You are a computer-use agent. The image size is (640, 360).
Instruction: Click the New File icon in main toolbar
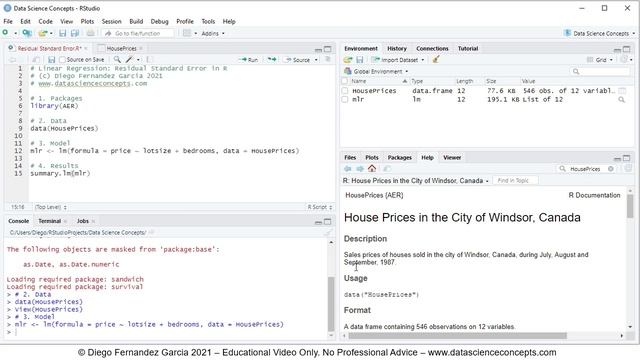pos(5,33)
